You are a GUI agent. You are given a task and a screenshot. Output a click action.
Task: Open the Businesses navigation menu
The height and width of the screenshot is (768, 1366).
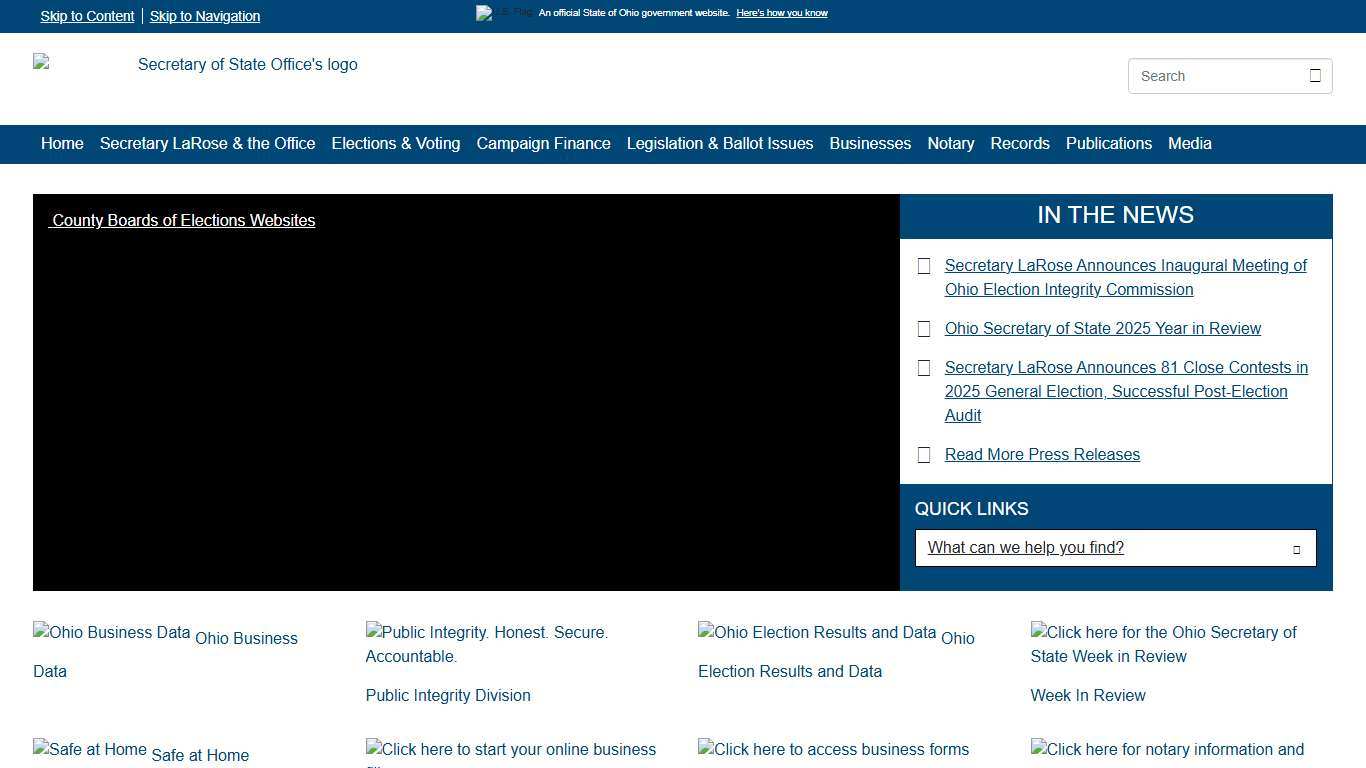[x=869, y=143]
